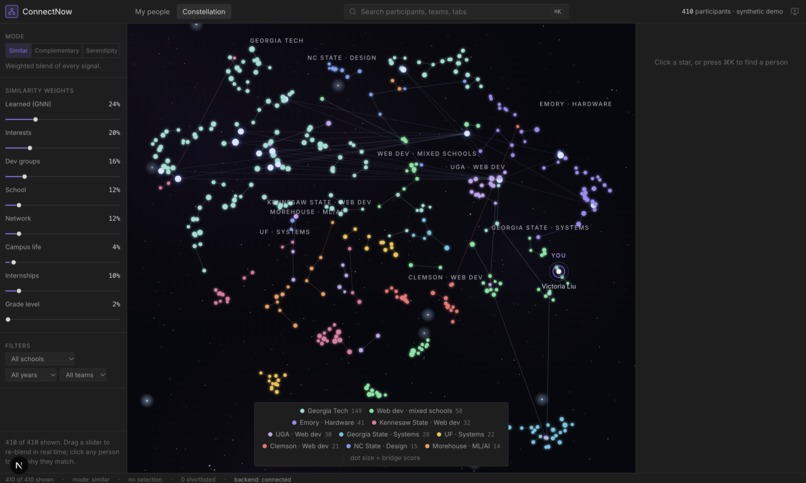Adjust the Network weight slider
Viewport: 806px width, 483px height.
63,234
